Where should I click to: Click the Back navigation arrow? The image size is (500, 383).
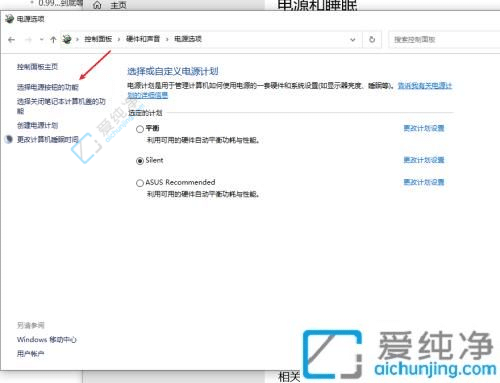click(x=11, y=40)
